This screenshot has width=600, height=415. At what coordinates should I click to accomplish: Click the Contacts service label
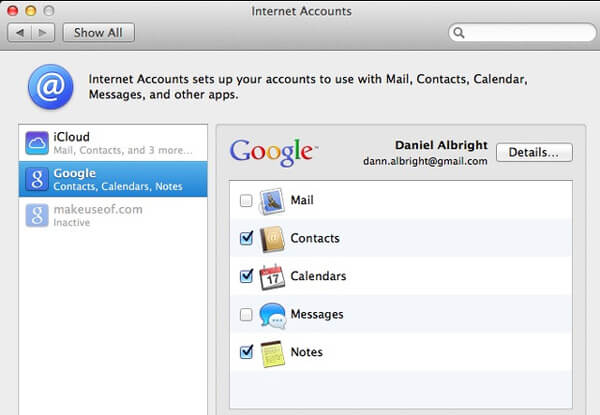pyautogui.click(x=315, y=238)
